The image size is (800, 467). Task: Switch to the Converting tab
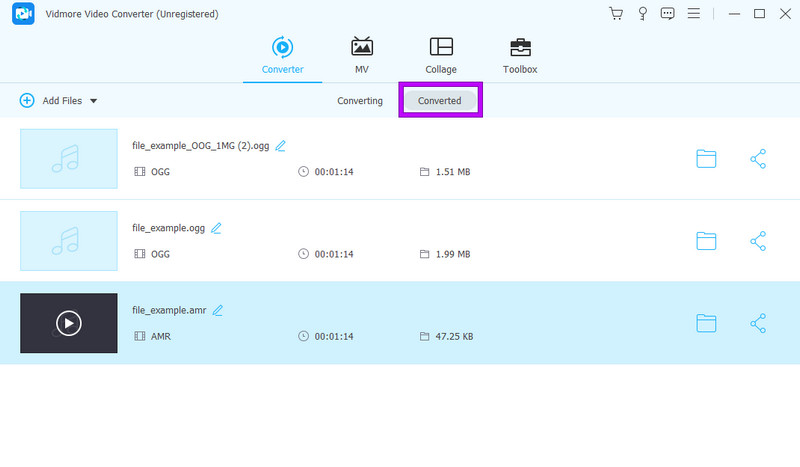click(x=360, y=101)
